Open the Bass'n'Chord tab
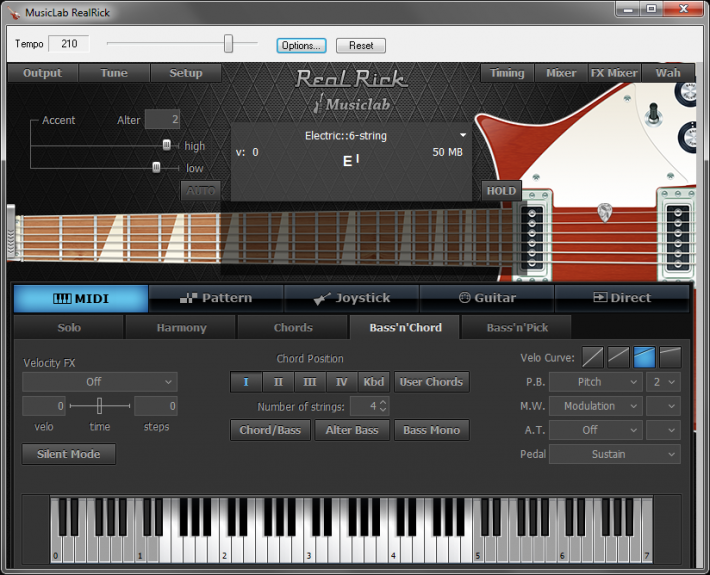 [405, 327]
